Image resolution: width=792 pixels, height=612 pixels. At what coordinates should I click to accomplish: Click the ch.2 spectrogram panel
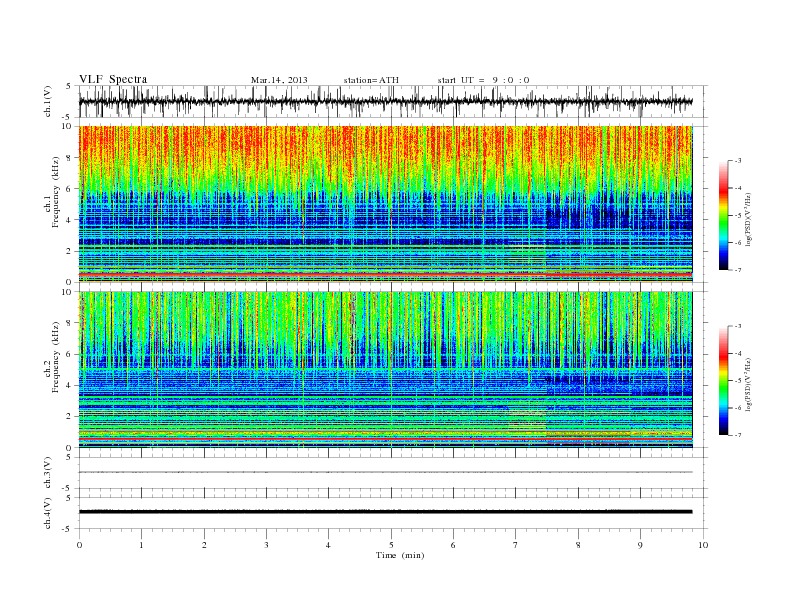click(385, 370)
